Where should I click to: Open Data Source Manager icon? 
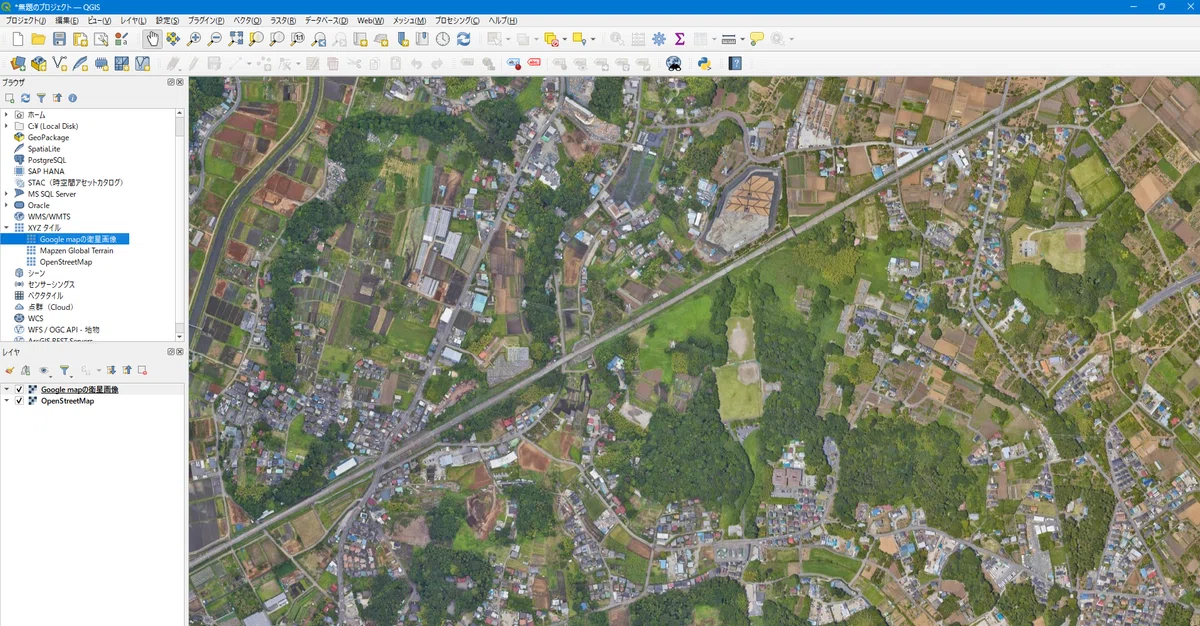[17, 63]
